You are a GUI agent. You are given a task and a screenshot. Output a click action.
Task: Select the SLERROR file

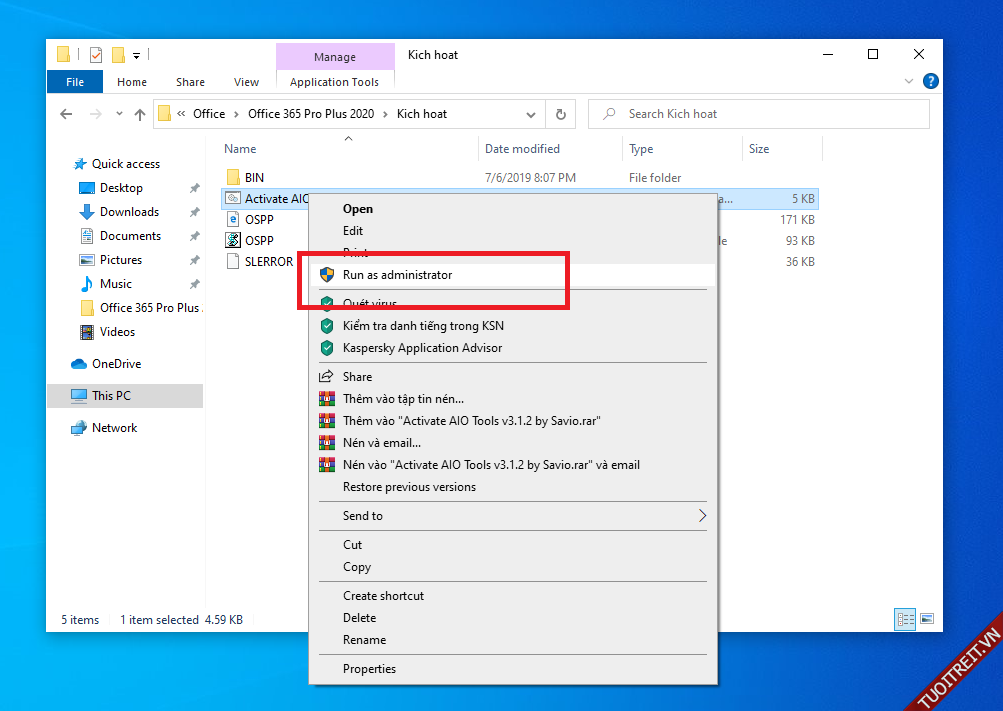tap(268, 262)
